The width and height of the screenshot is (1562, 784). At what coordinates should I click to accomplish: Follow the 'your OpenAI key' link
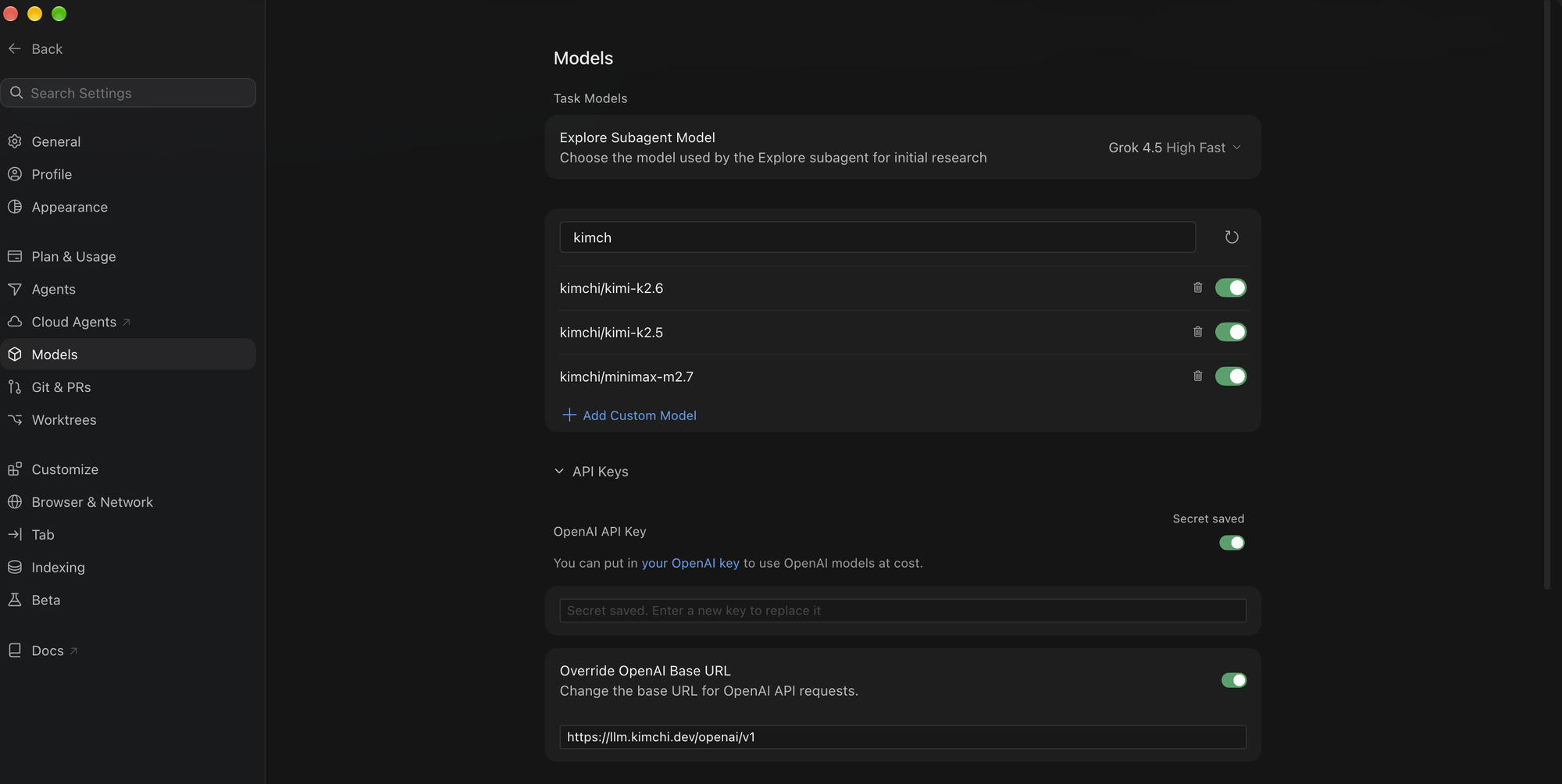[x=690, y=563]
